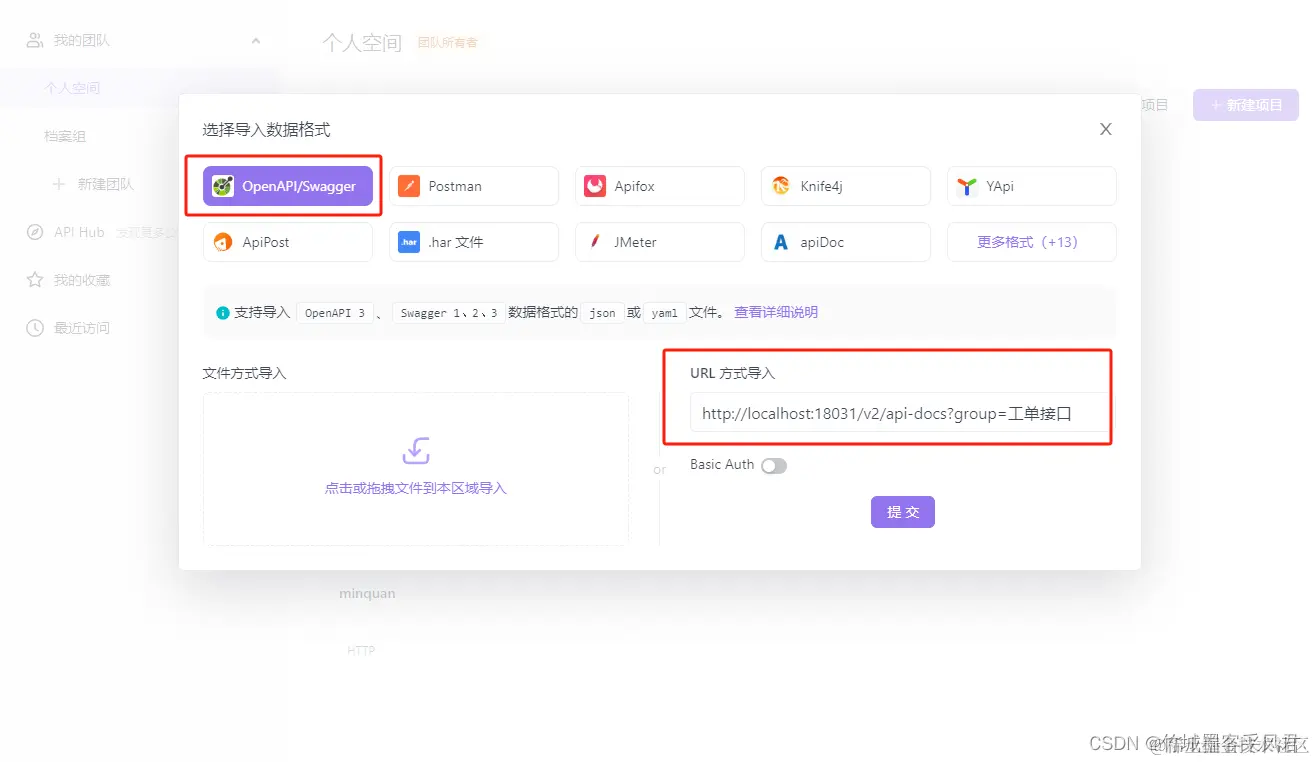Choose Postman import format

pos(474,186)
